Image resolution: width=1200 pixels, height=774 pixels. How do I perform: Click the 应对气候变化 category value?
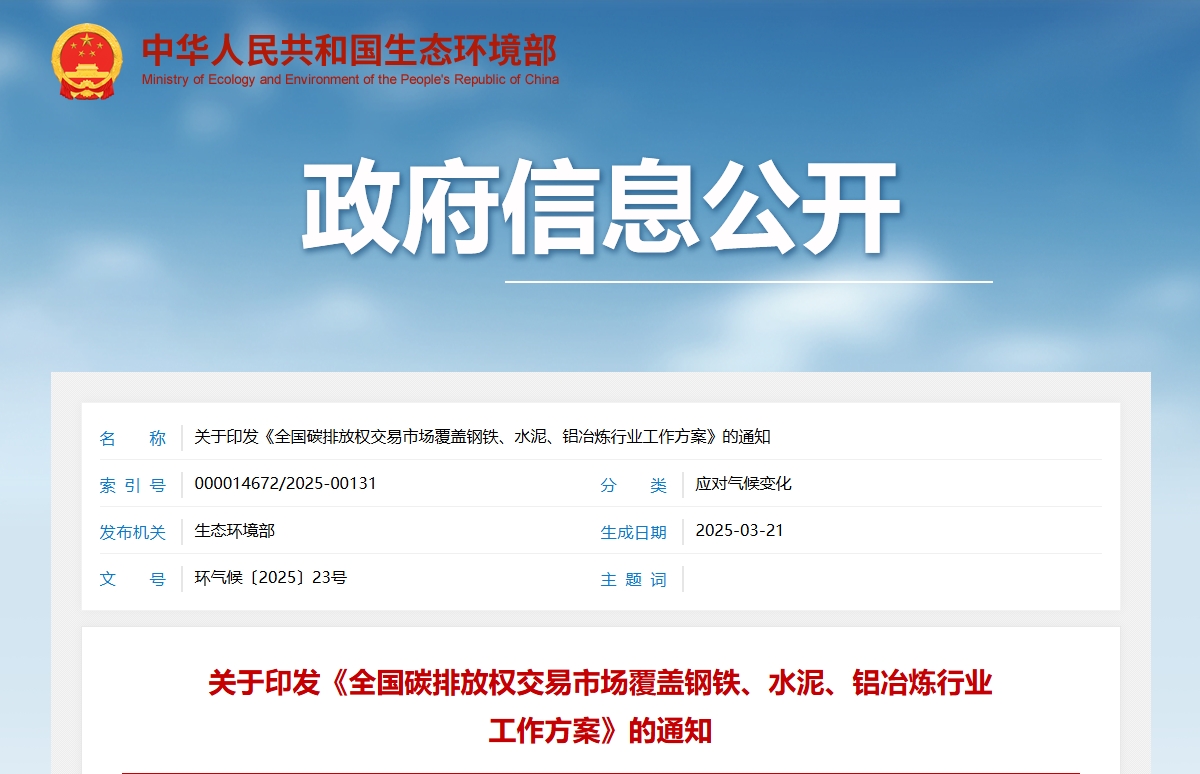click(x=743, y=484)
